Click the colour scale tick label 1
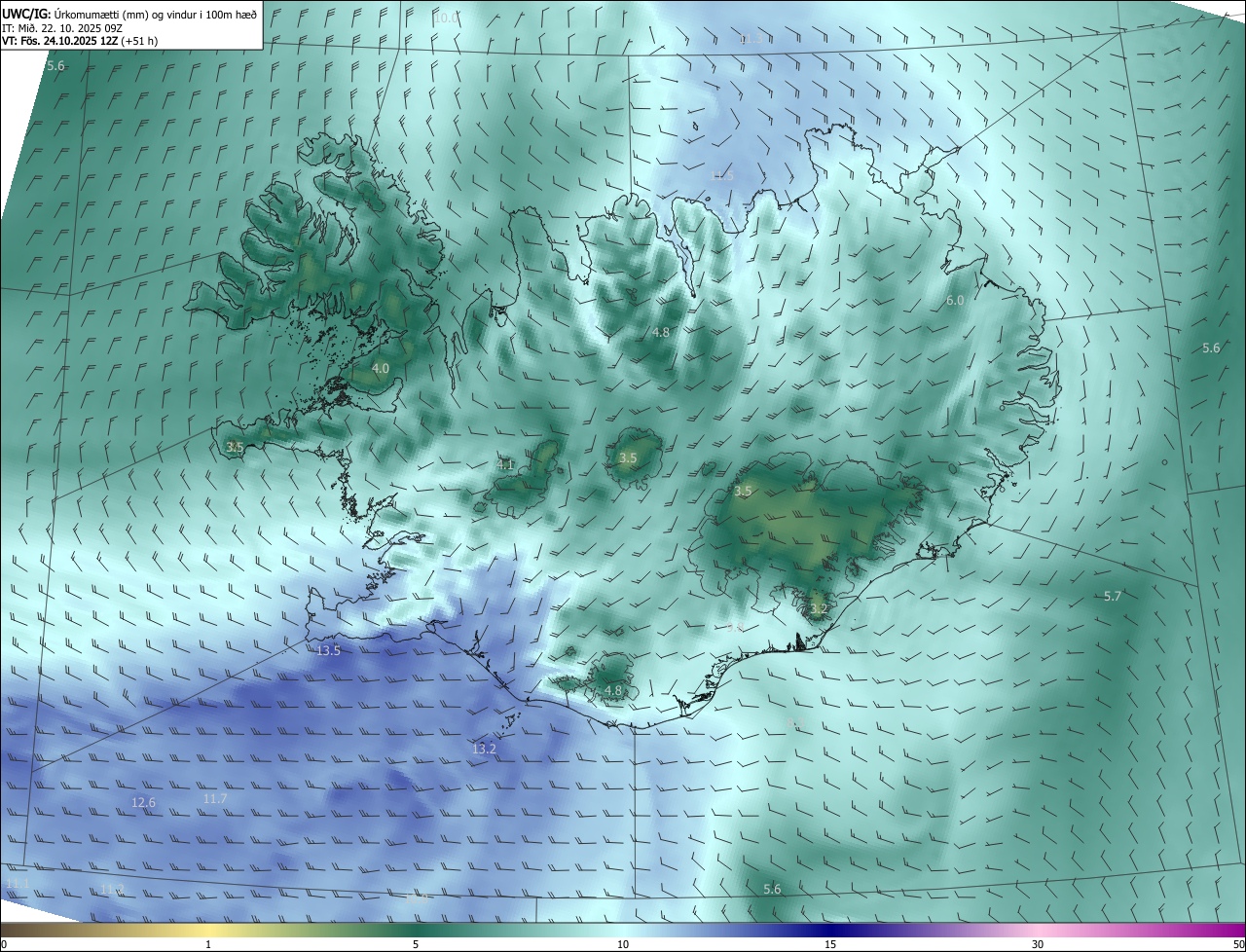 coord(208,944)
